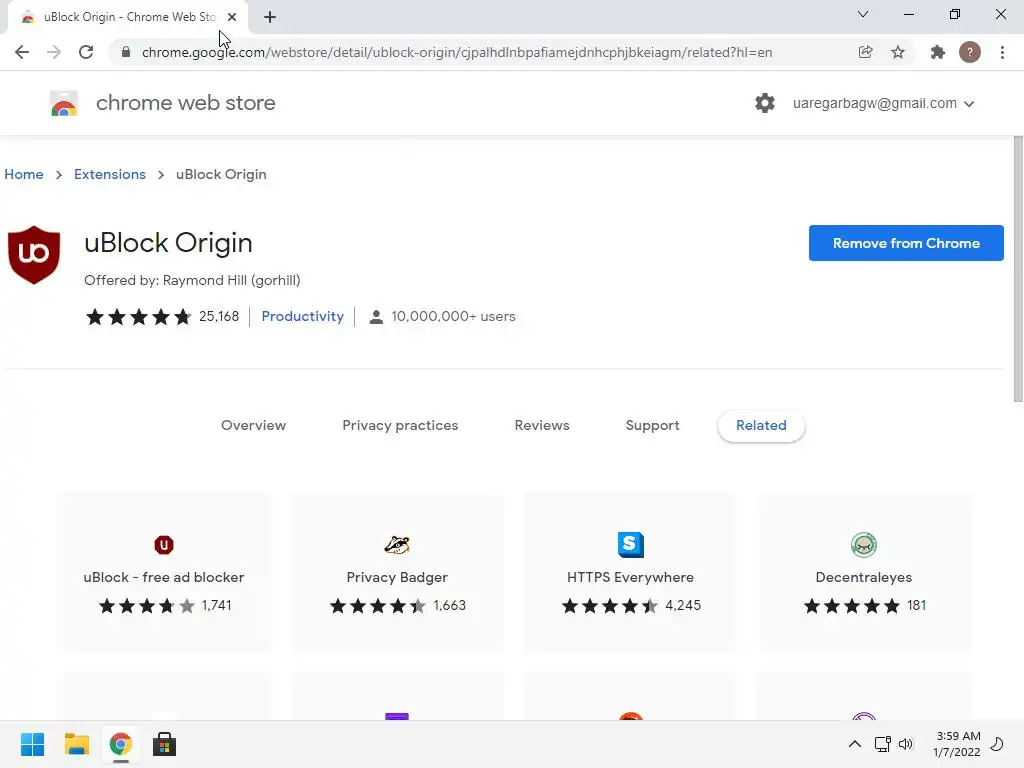Click Chrome icon in taskbar

120,744
